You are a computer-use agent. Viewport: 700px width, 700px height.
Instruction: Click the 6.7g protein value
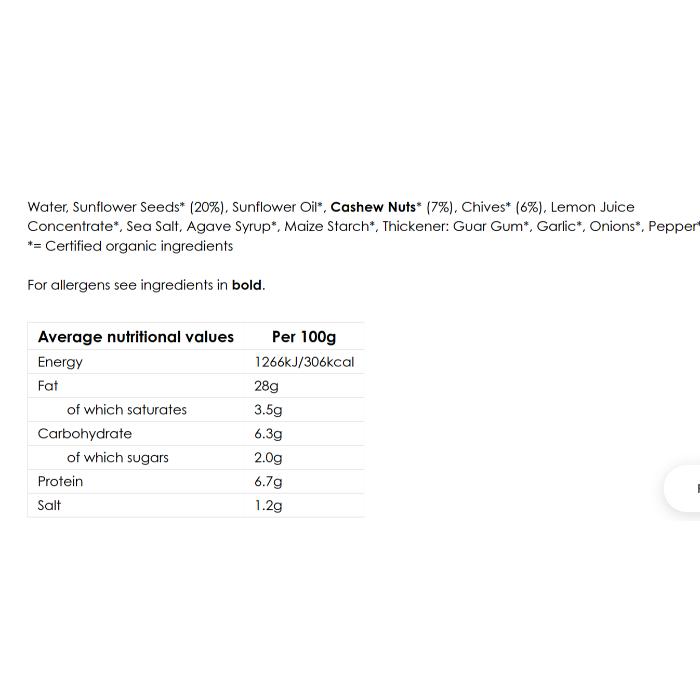pyautogui.click(x=268, y=481)
